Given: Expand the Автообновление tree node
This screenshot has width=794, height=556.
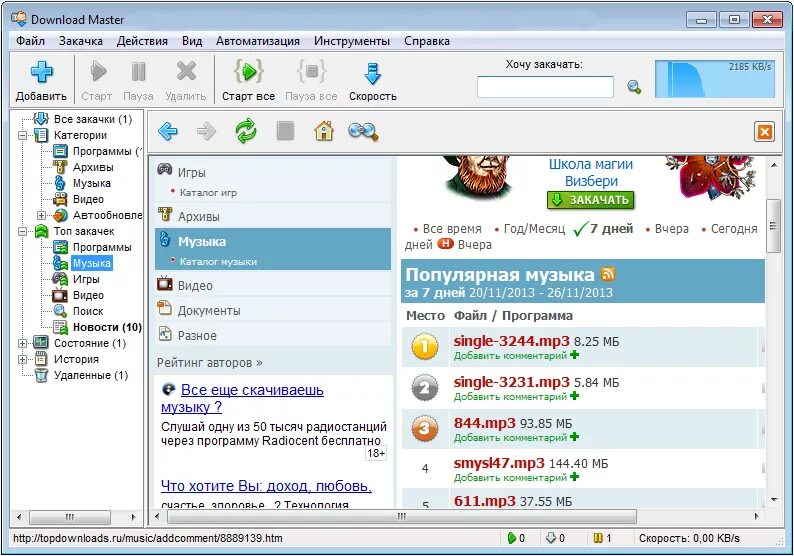Looking at the screenshot, I should pyautogui.click(x=42, y=215).
